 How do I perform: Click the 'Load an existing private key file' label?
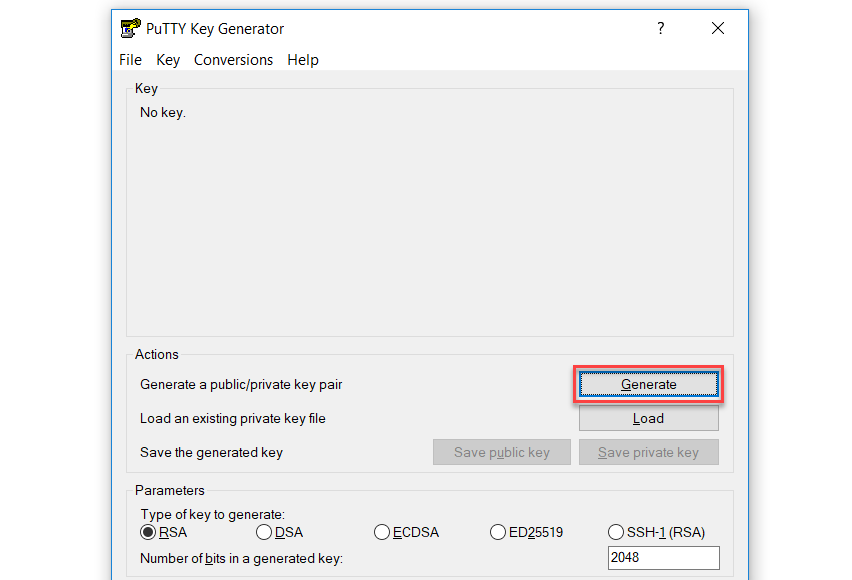point(233,419)
